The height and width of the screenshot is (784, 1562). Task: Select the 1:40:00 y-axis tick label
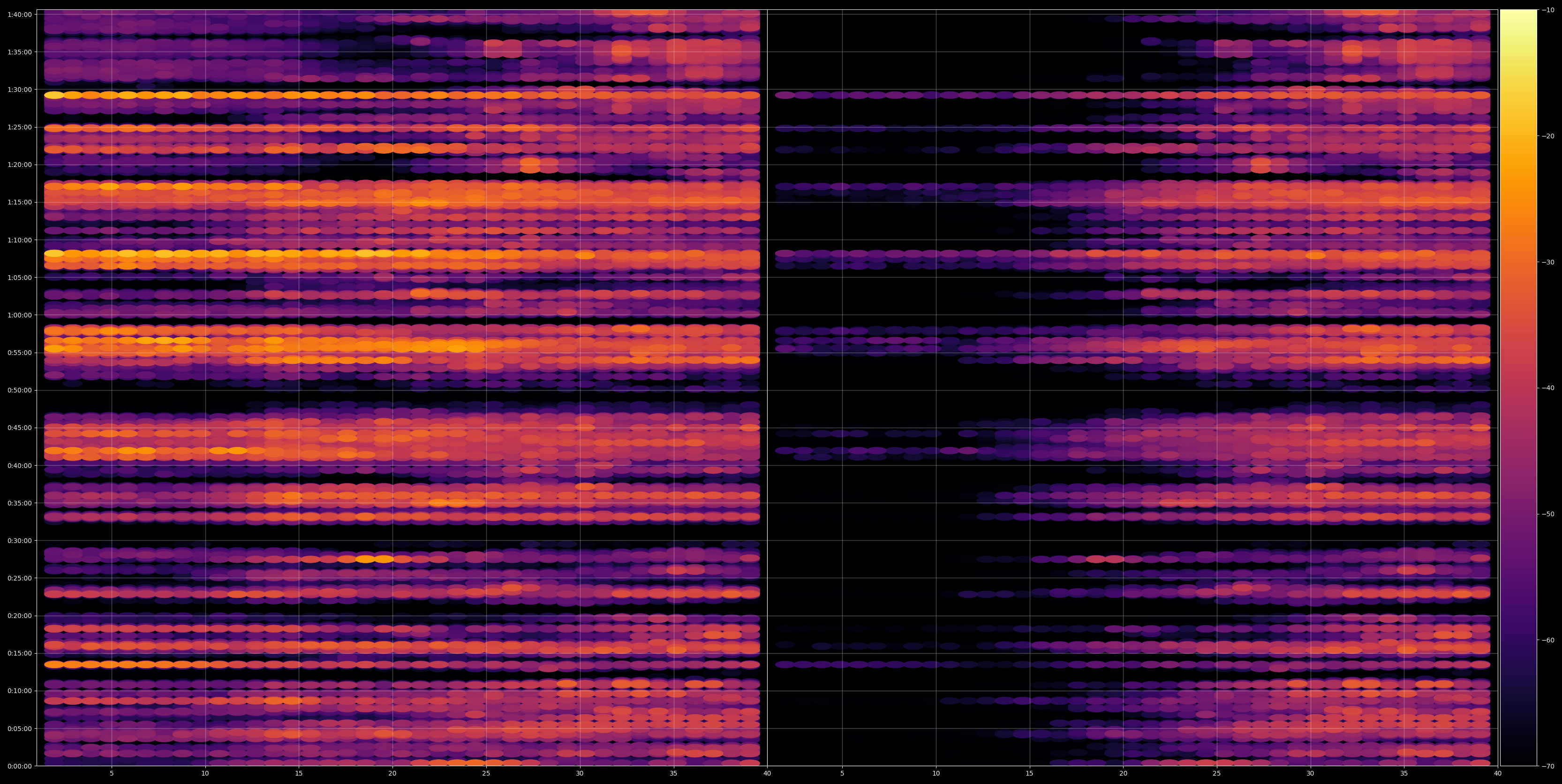click(x=19, y=14)
